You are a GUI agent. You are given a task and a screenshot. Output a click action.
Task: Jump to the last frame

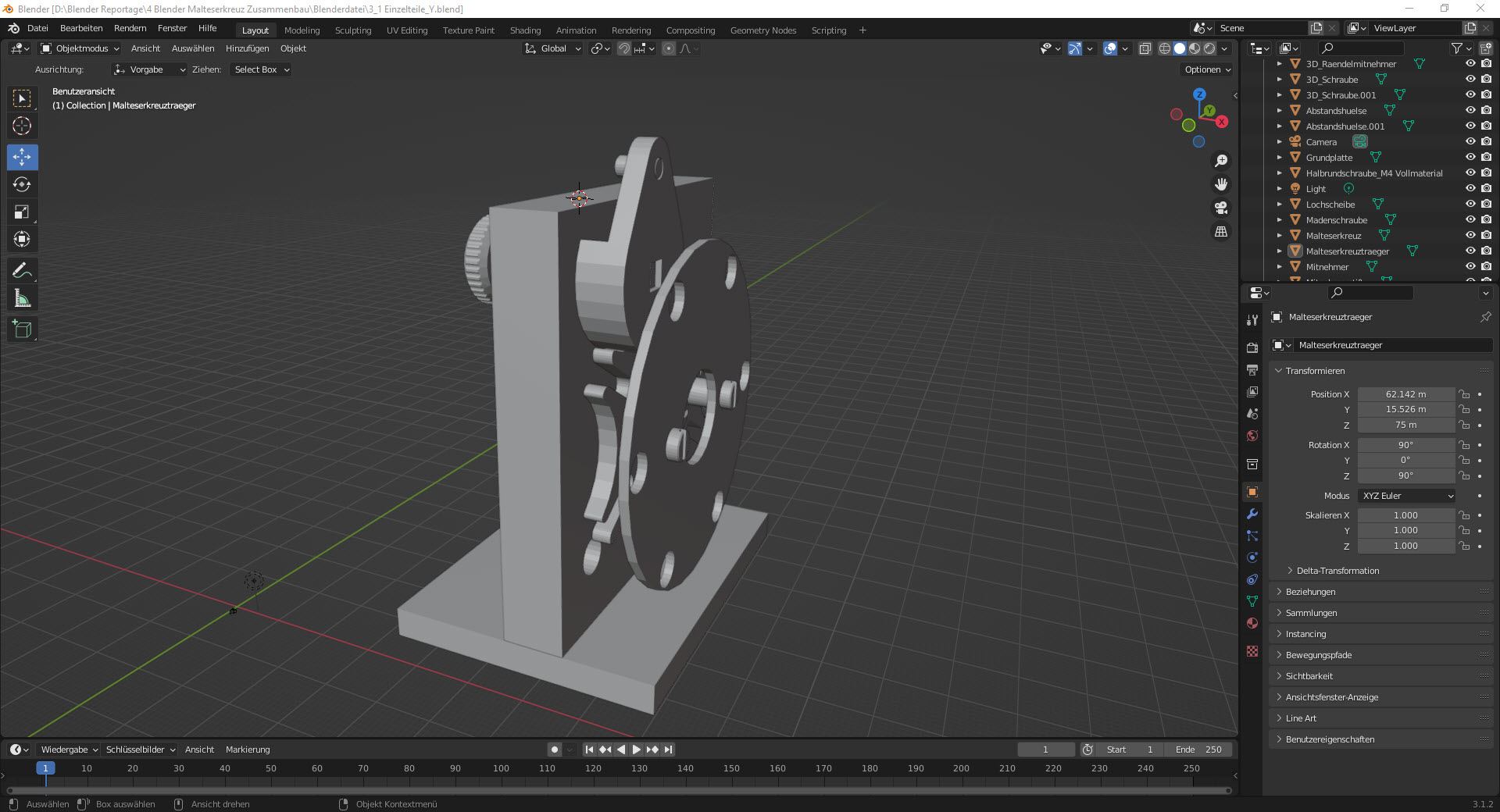coord(668,750)
